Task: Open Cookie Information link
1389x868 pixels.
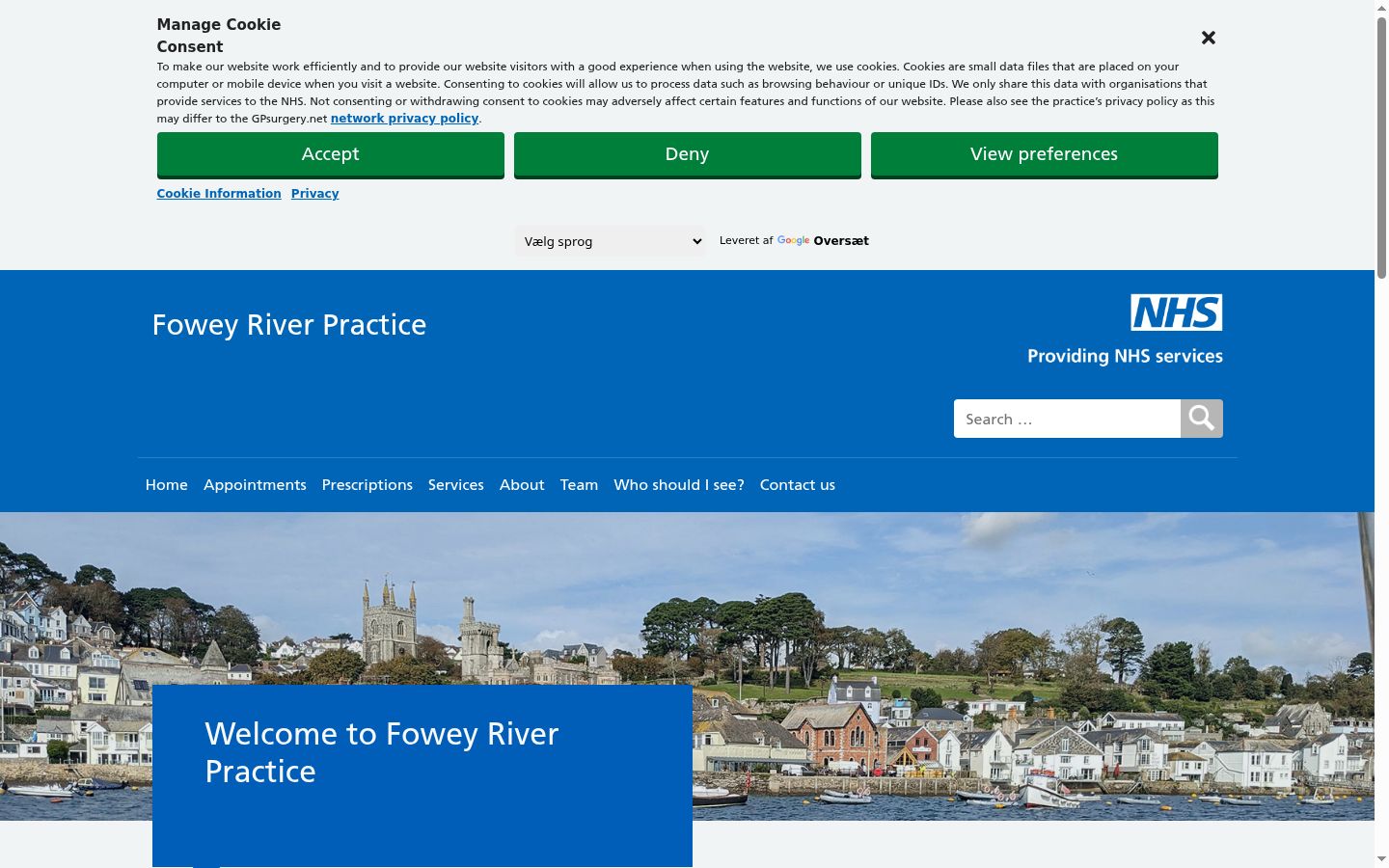Action: pyautogui.click(x=219, y=194)
